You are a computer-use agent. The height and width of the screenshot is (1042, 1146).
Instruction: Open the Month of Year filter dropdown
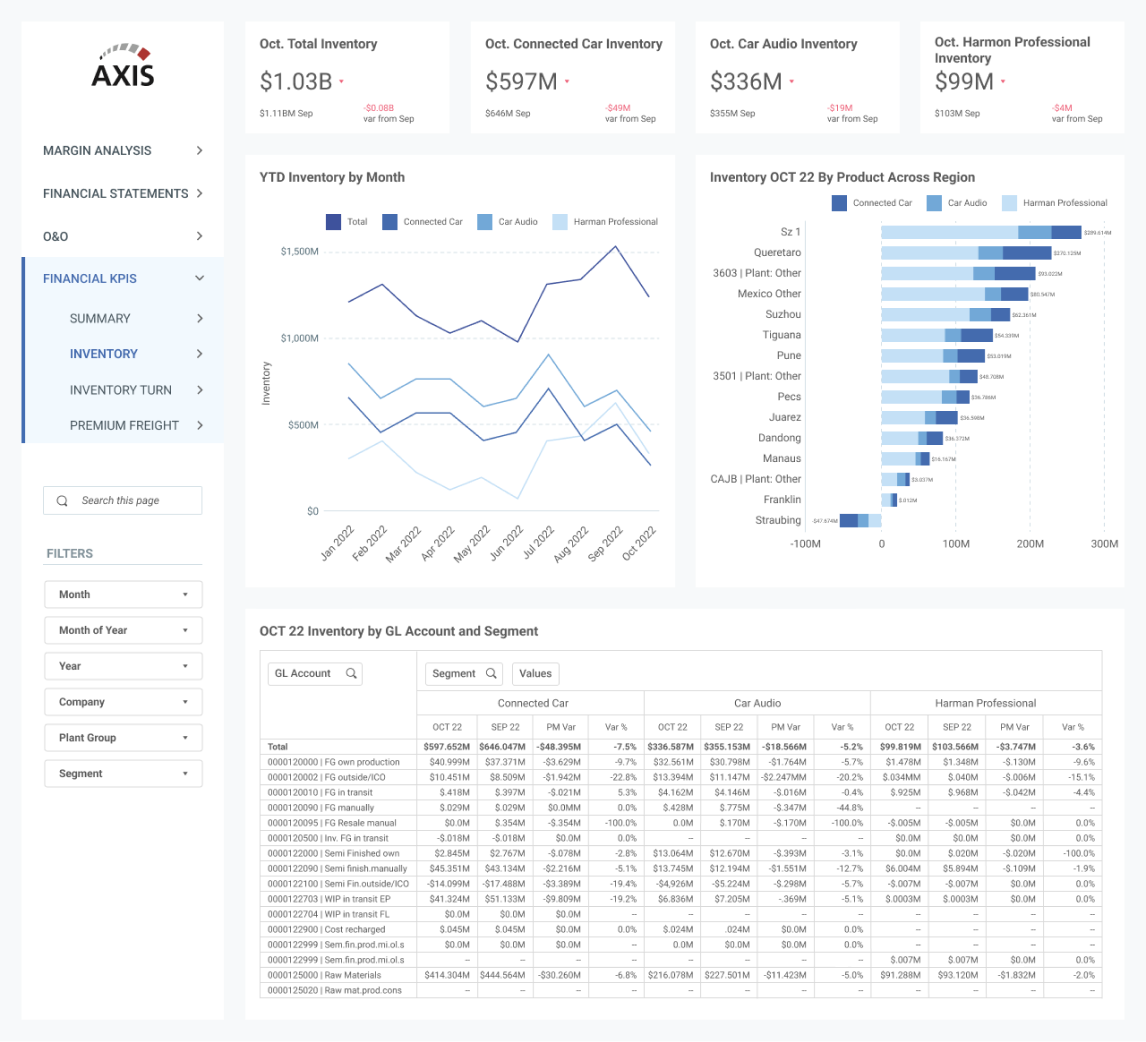click(123, 630)
